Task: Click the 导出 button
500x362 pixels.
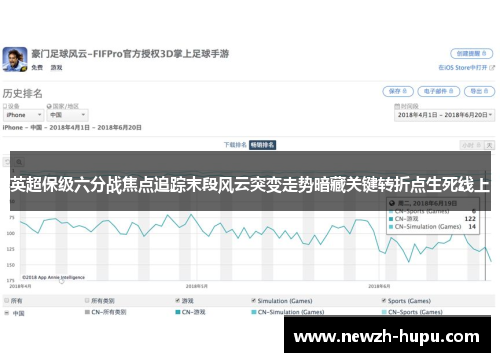Action: (x=479, y=91)
